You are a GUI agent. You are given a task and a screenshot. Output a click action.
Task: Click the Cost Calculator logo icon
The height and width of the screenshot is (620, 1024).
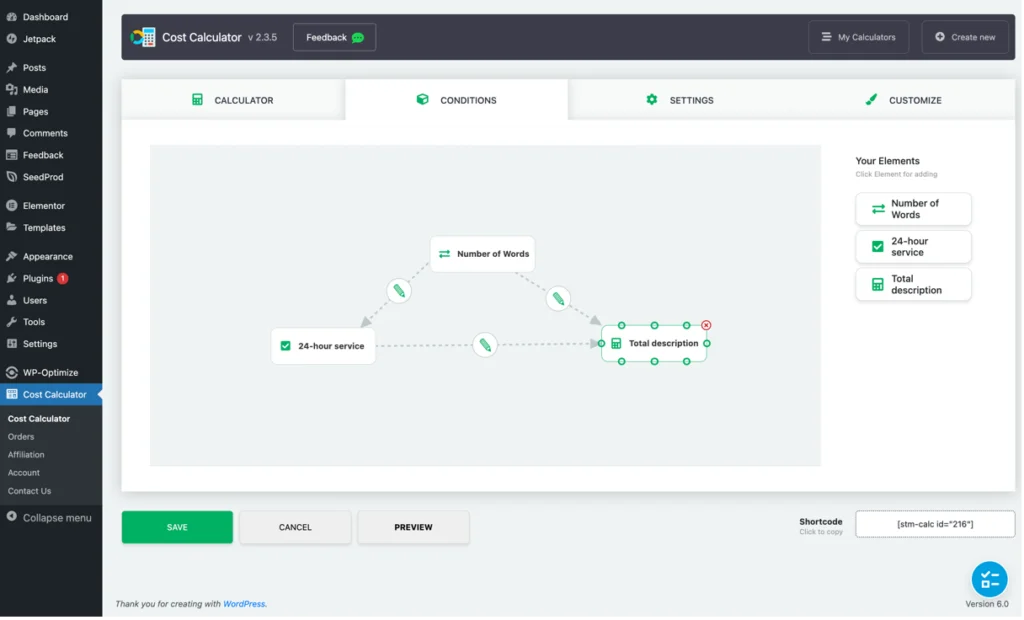pos(142,37)
